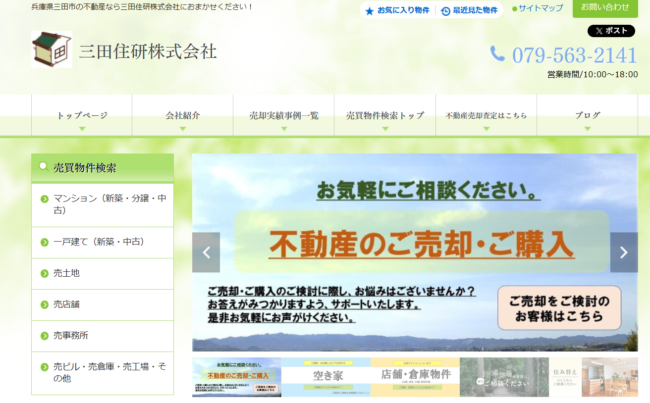Click the blue phone handset icon
This screenshot has width=650, height=403.
click(x=497, y=53)
